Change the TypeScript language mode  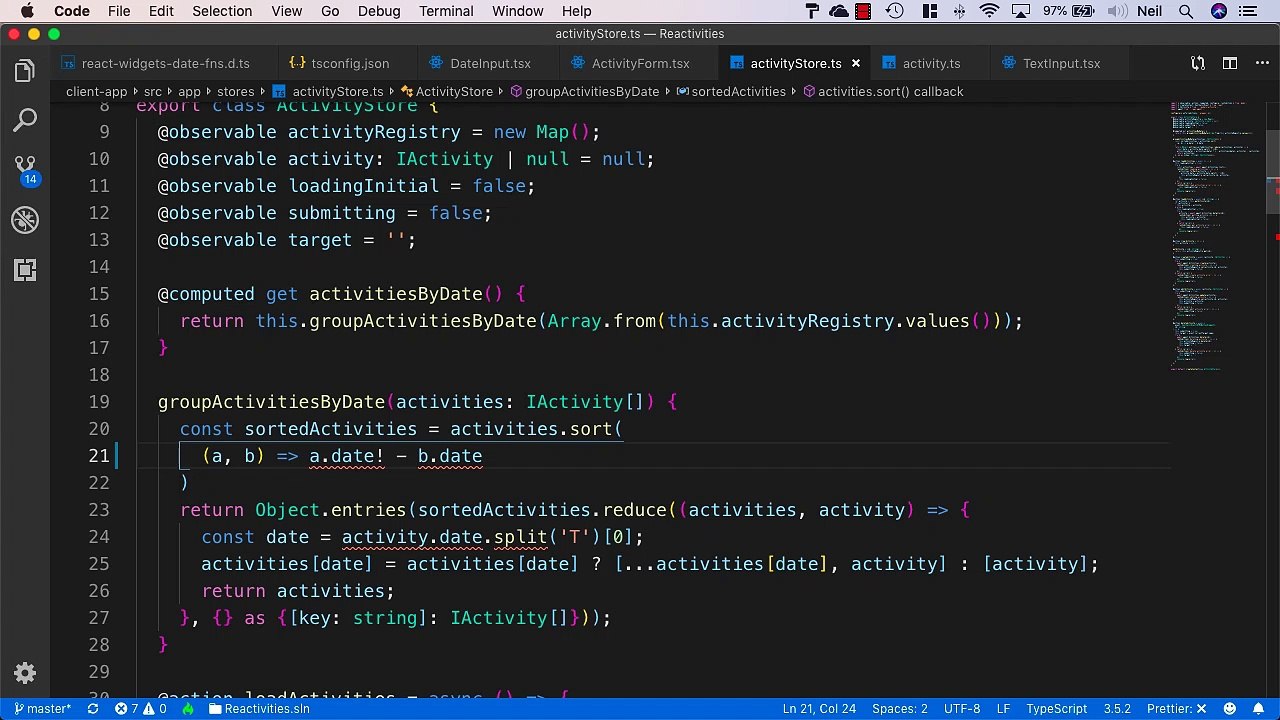[x=1056, y=709]
